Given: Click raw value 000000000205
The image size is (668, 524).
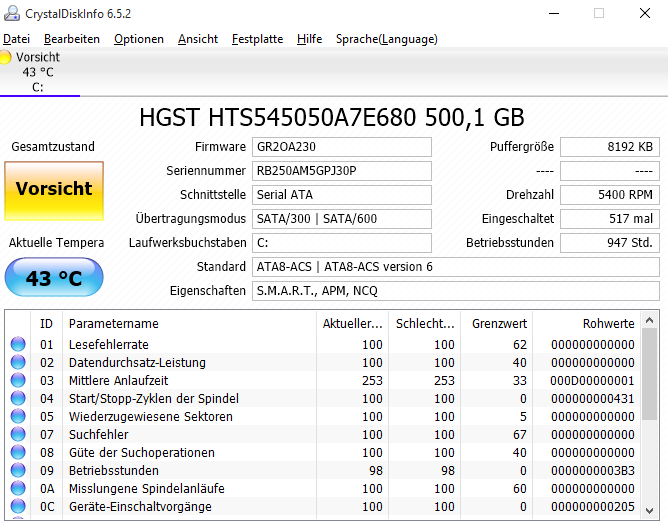Looking at the screenshot, I should tap(592, 506).
